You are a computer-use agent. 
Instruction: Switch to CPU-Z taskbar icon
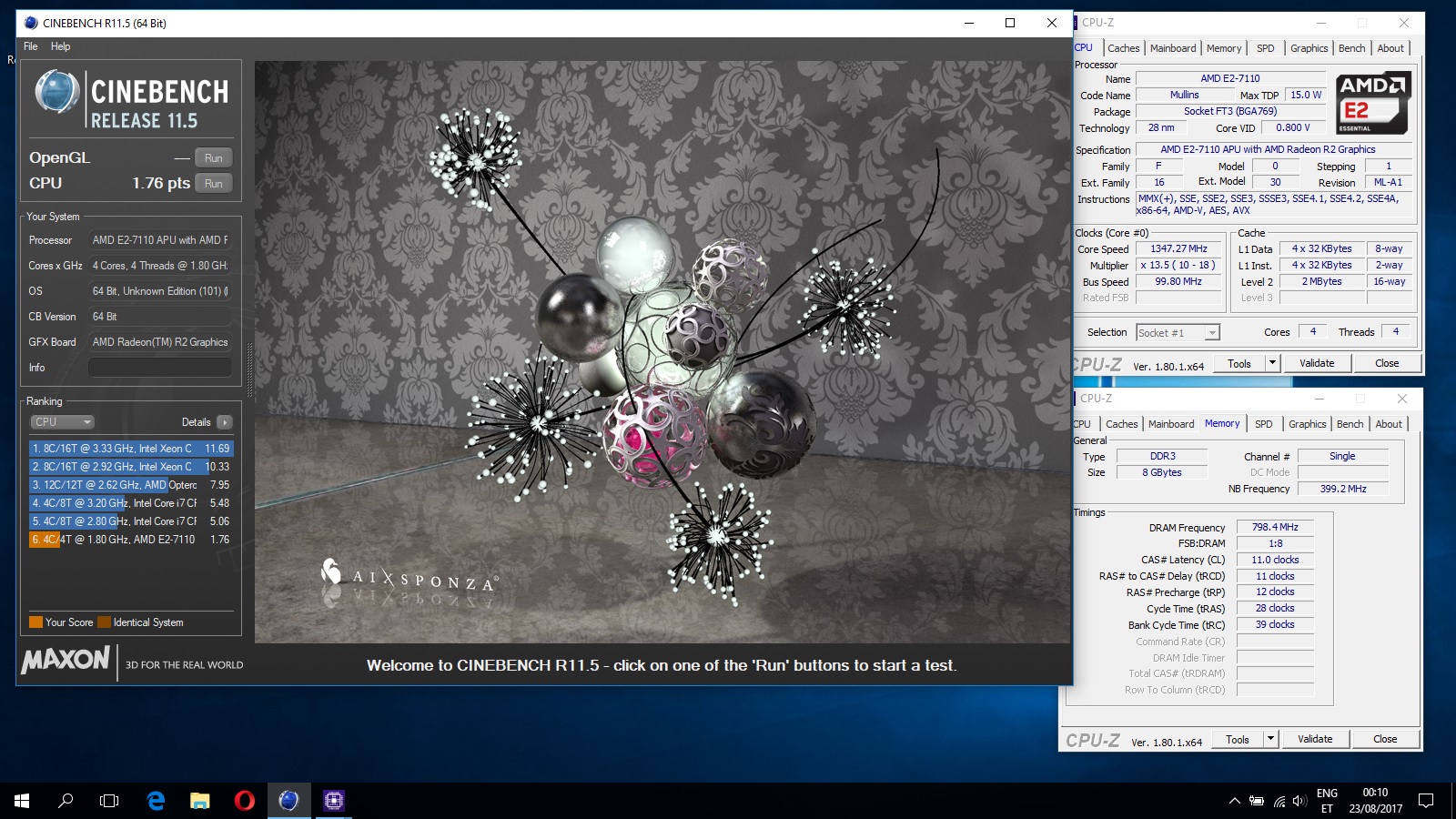point(333,801)
